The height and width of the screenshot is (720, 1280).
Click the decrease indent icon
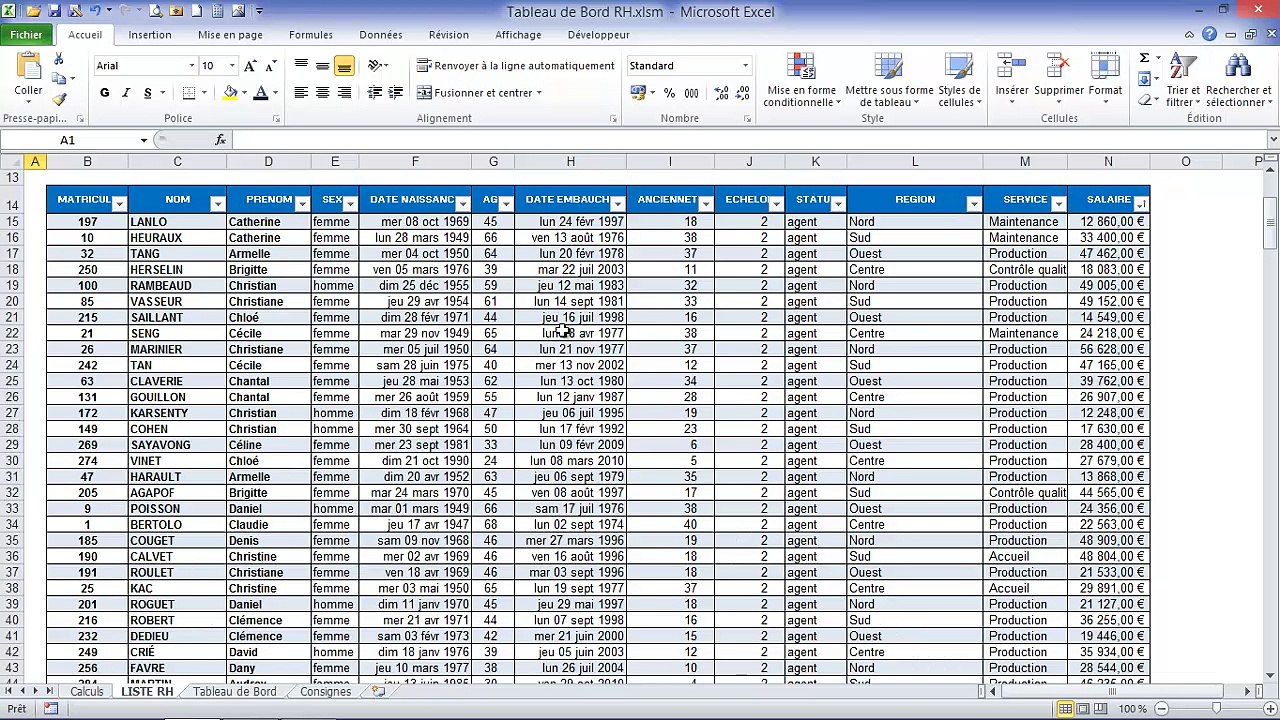(x=375, y=93)
